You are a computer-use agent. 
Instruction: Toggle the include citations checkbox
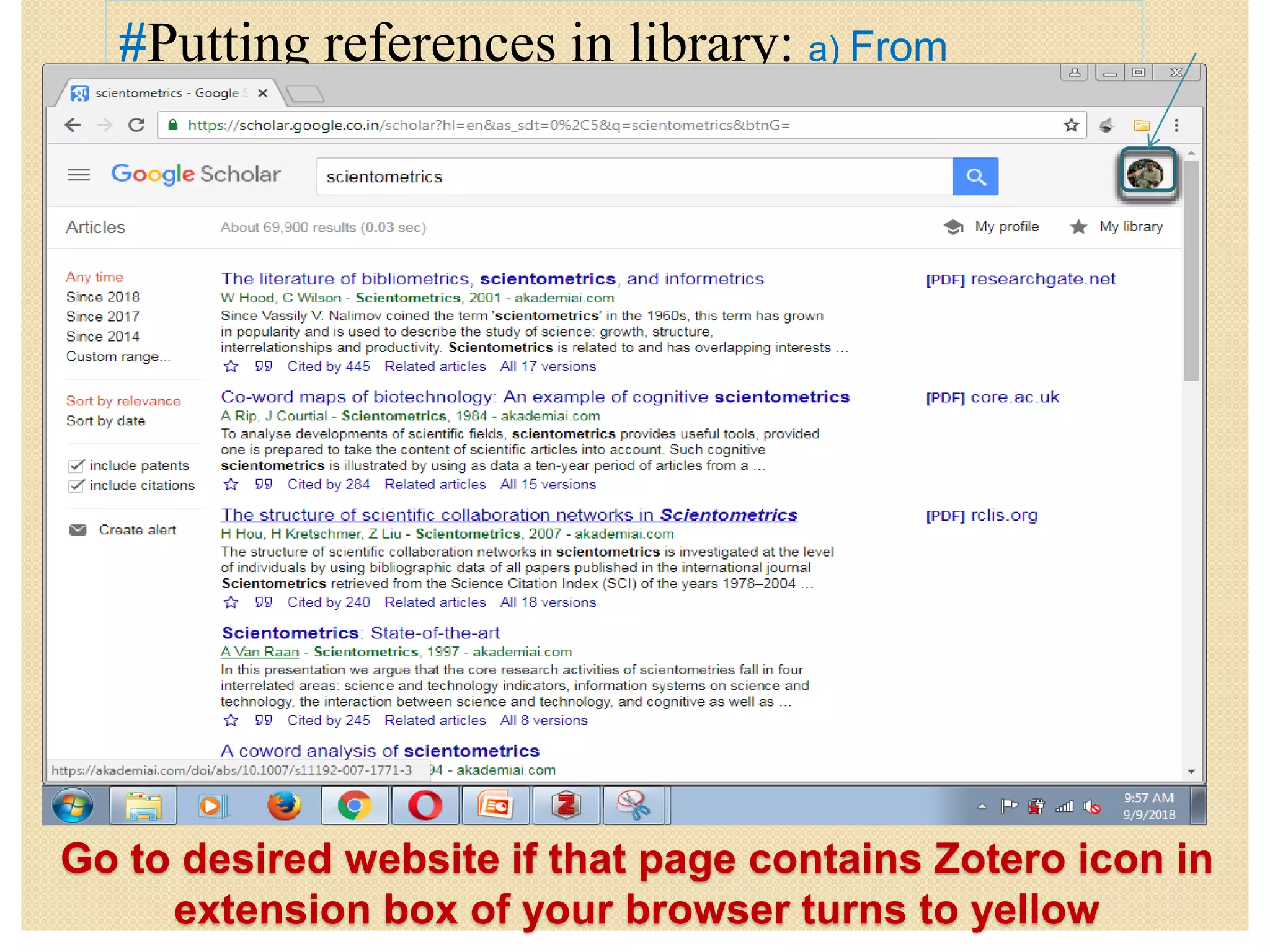click(76, 485)
